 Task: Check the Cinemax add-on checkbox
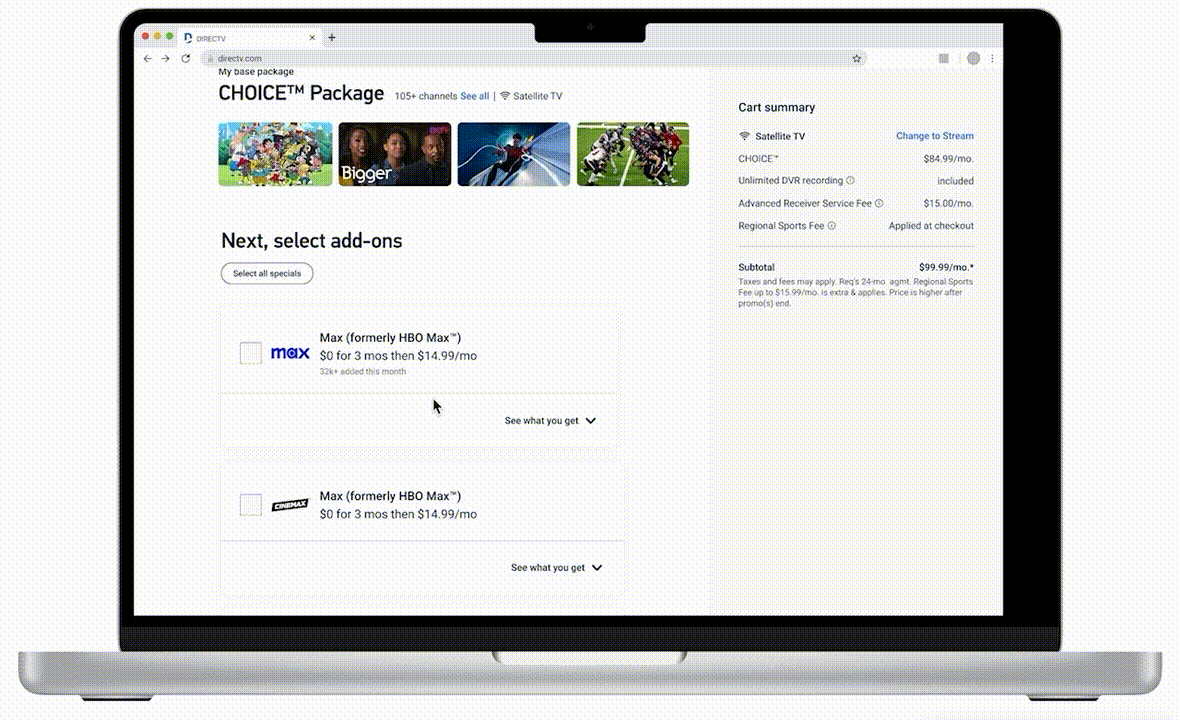coord(251,505)
